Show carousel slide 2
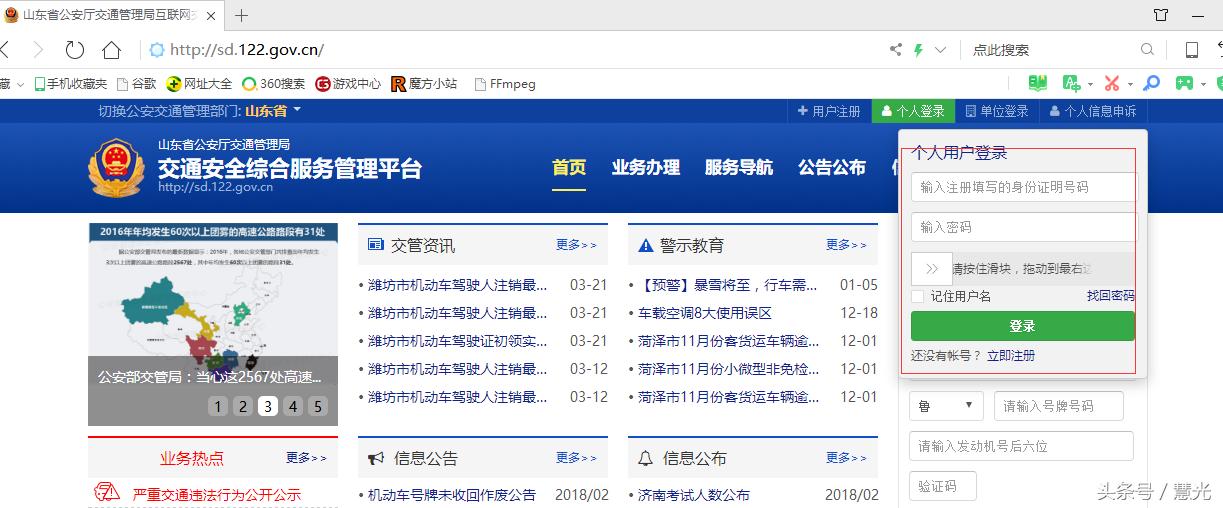The image size is (1223, 508). [243, 406]
